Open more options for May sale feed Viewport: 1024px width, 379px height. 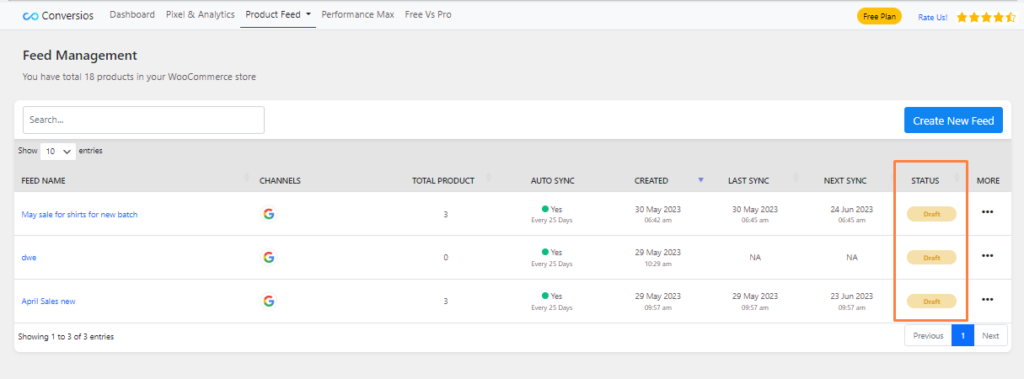tap(987, 212)
